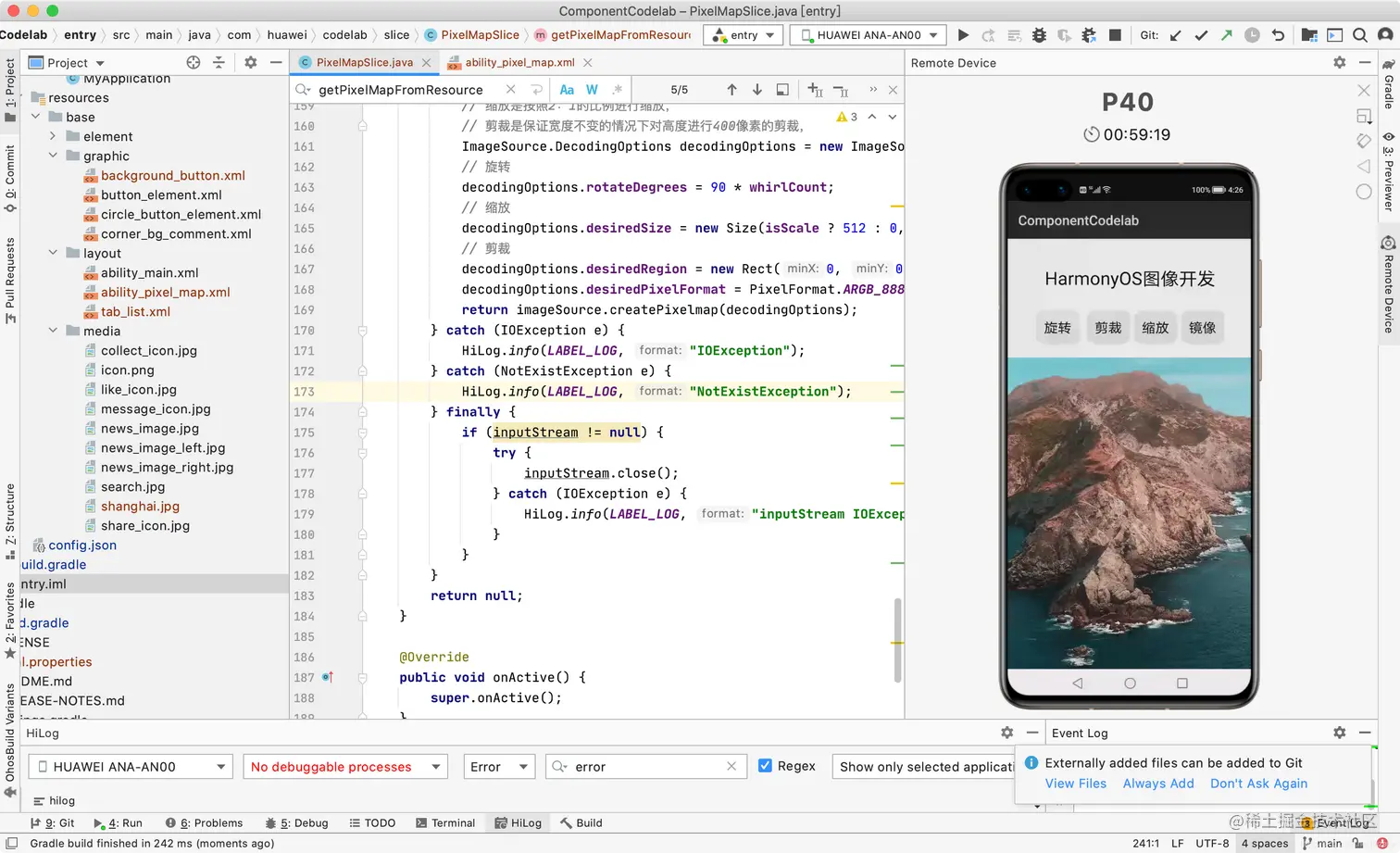Click the Debug bug icon in toolbar
The height and width of the screenshot is (853, 1400).
pyautogui.click(x=1039, y=35)
